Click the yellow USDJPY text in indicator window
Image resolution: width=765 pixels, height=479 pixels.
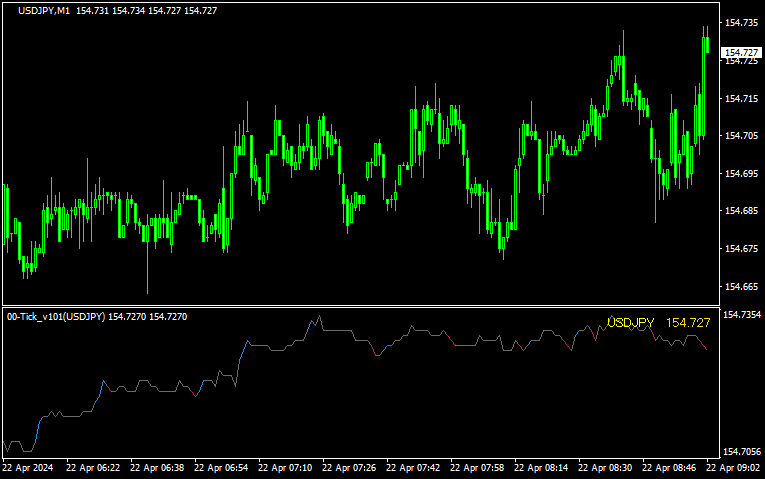630,323
